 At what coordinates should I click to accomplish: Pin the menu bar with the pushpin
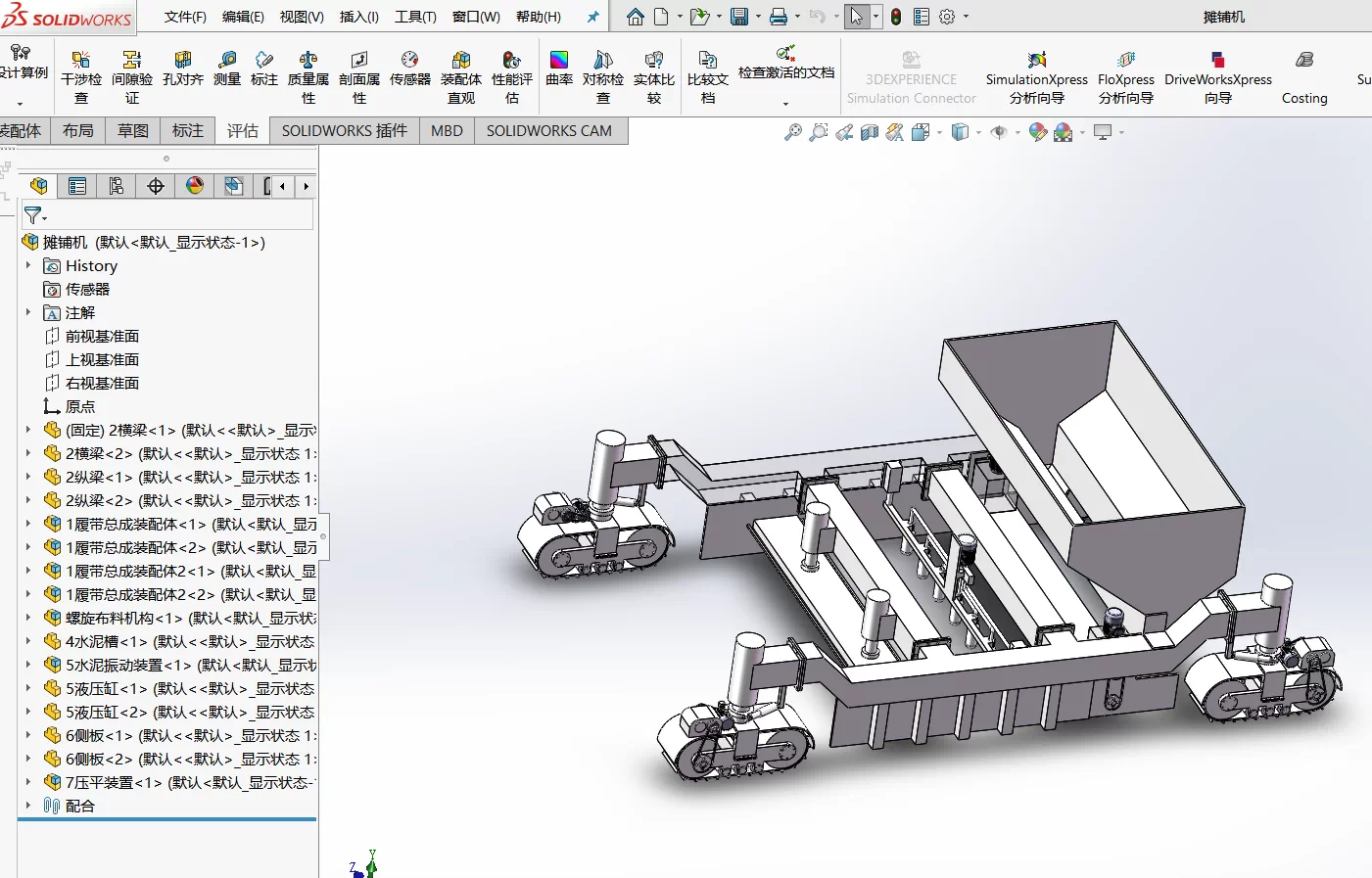(x=592, y=17)
